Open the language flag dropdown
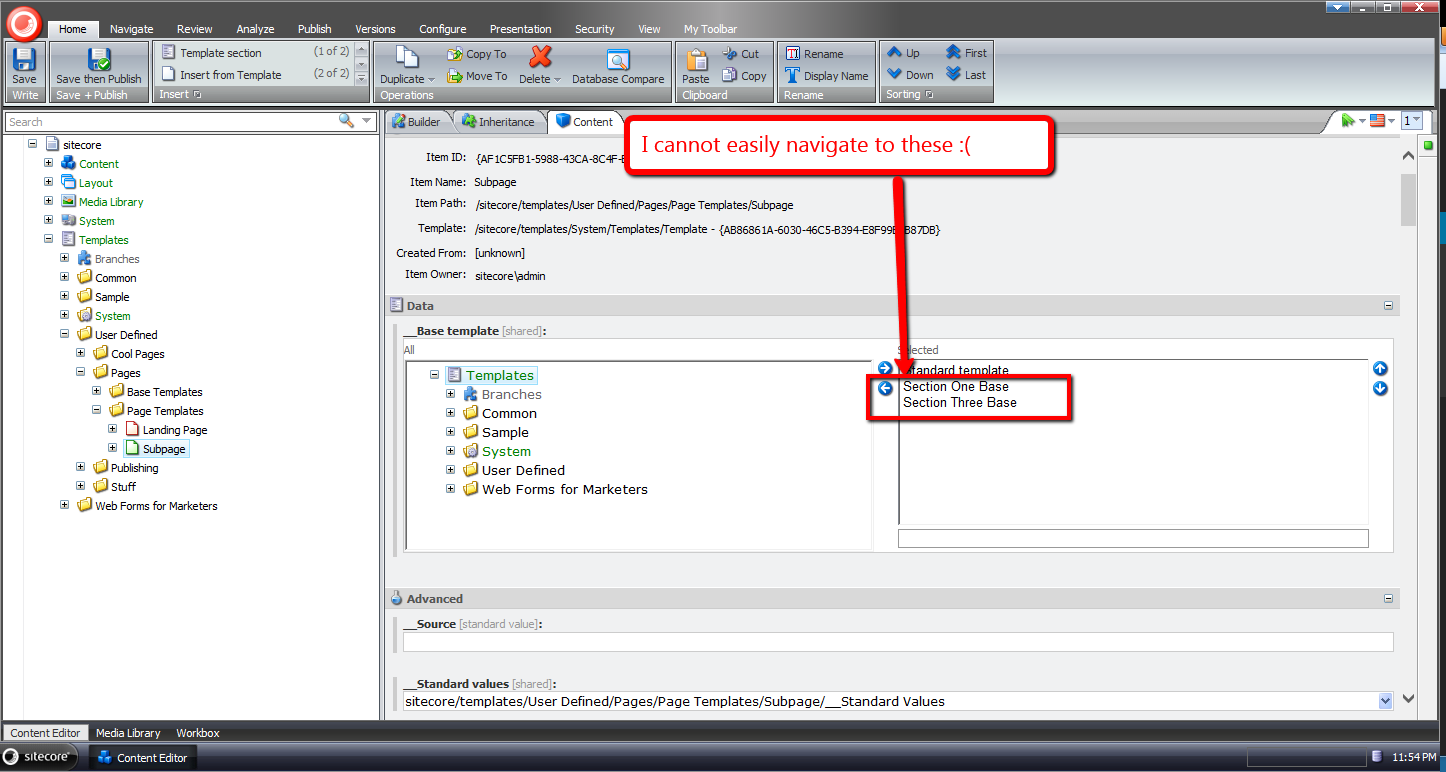This screenshot has height=772, width=1446. click(x=1382, y=121)
